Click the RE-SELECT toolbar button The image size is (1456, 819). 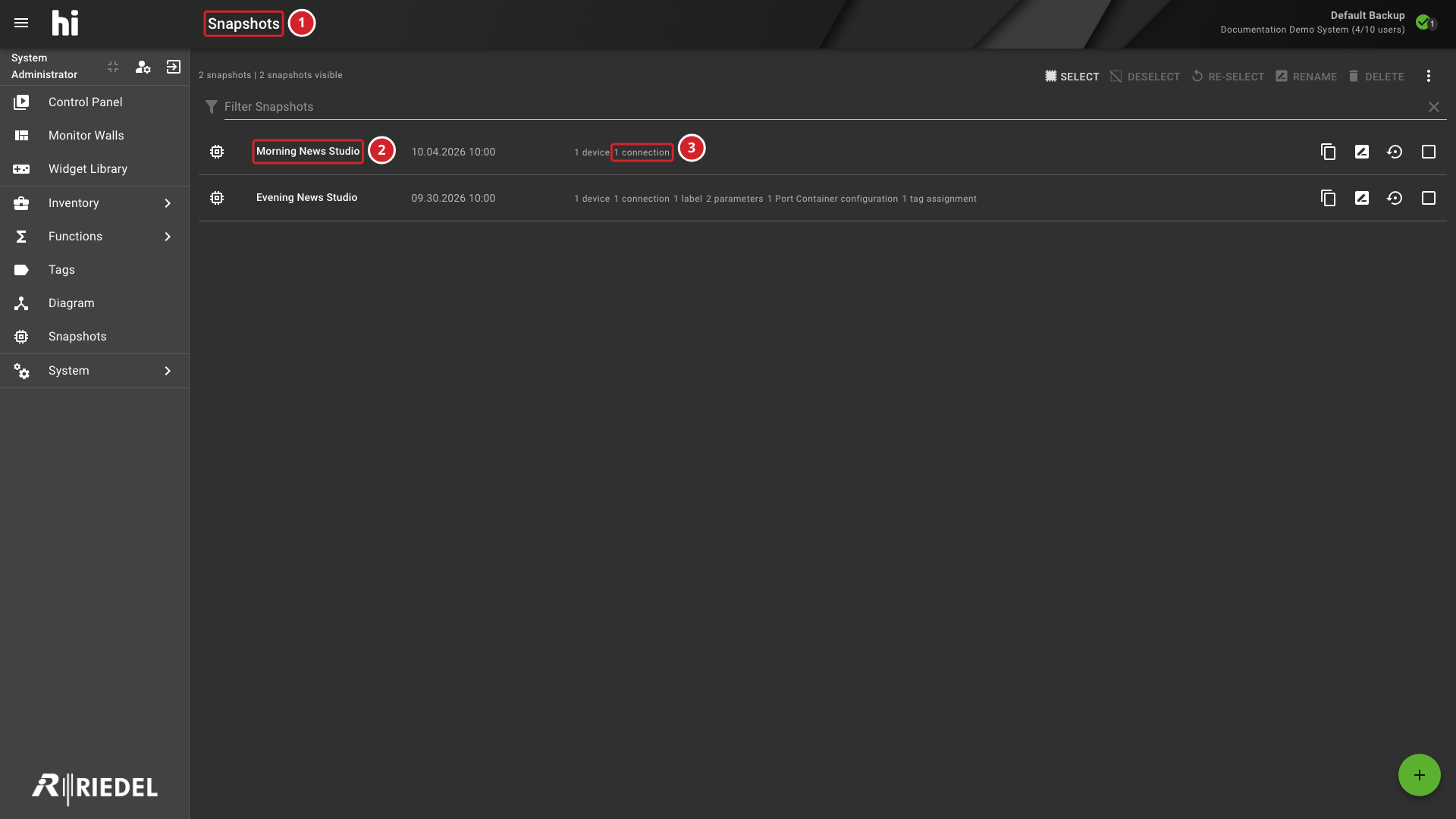[1228, 76]
